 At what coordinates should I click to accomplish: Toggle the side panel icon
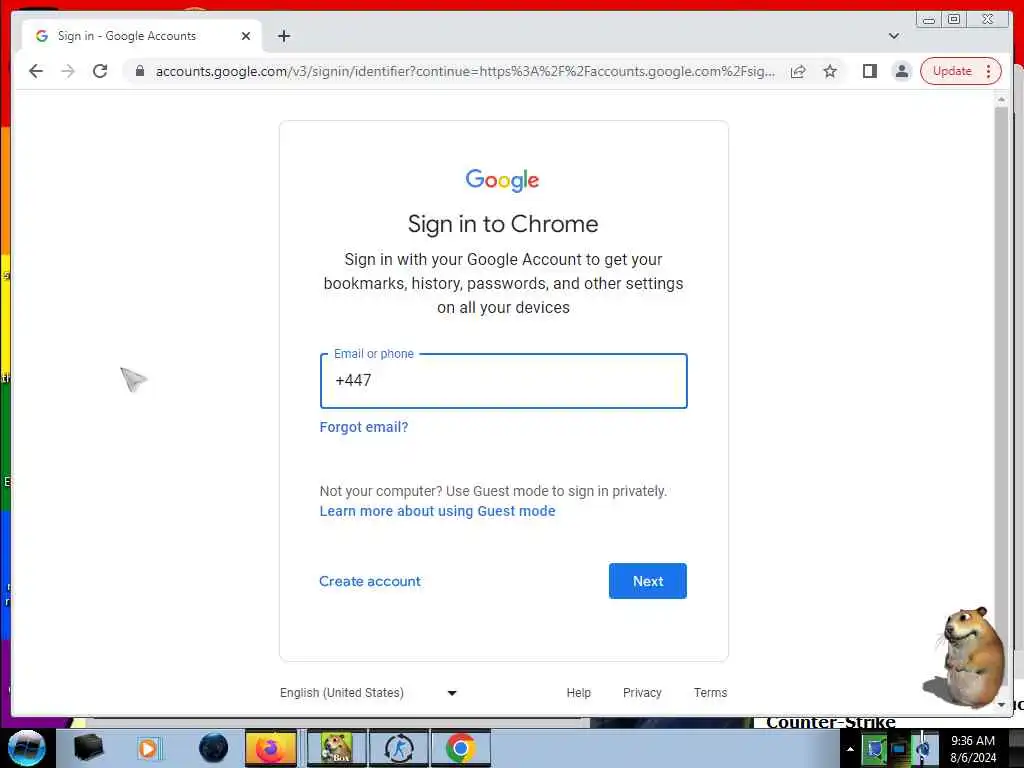869,71
